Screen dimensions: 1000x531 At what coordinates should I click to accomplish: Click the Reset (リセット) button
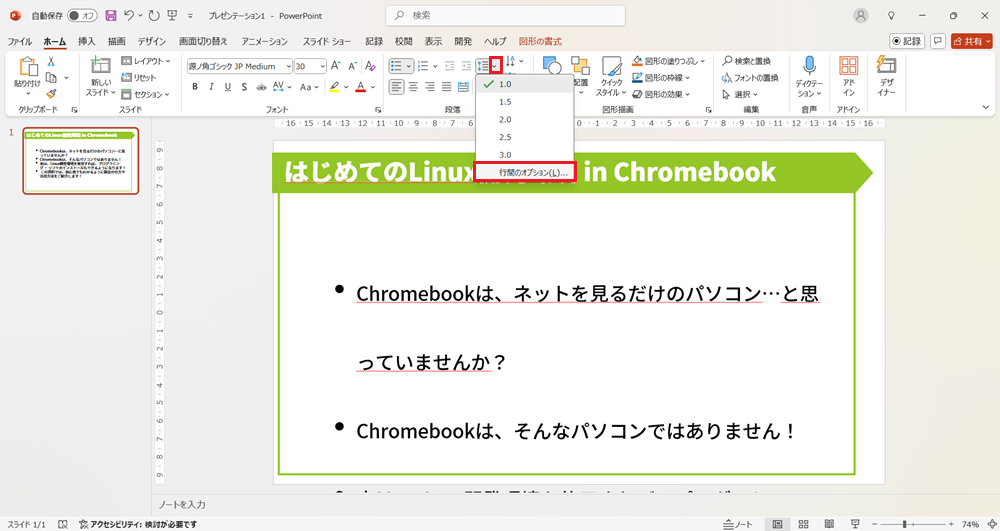tap(139, 78)
